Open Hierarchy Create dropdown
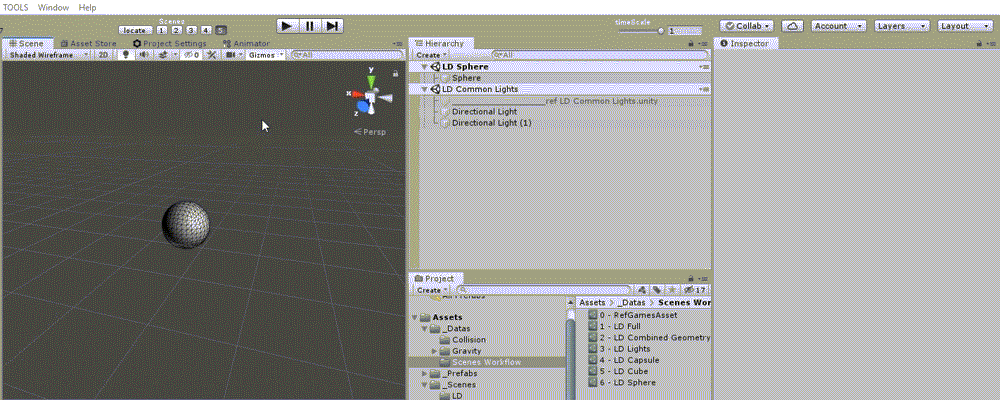 coord(431,55)
